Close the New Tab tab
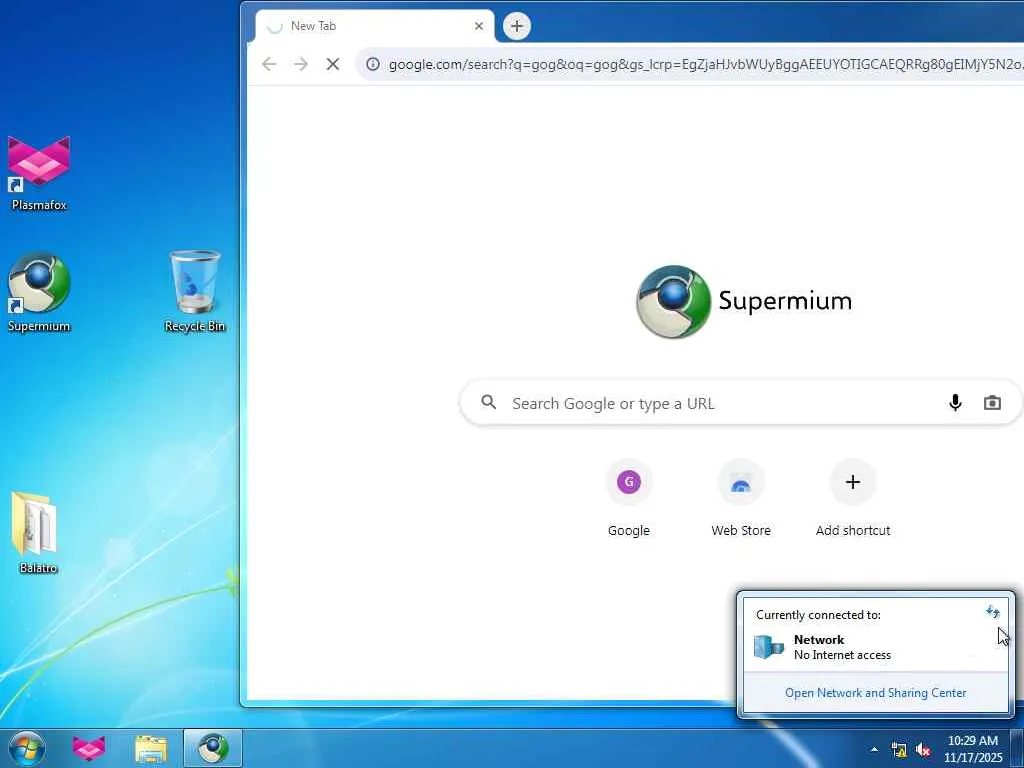 click(479, 26)
